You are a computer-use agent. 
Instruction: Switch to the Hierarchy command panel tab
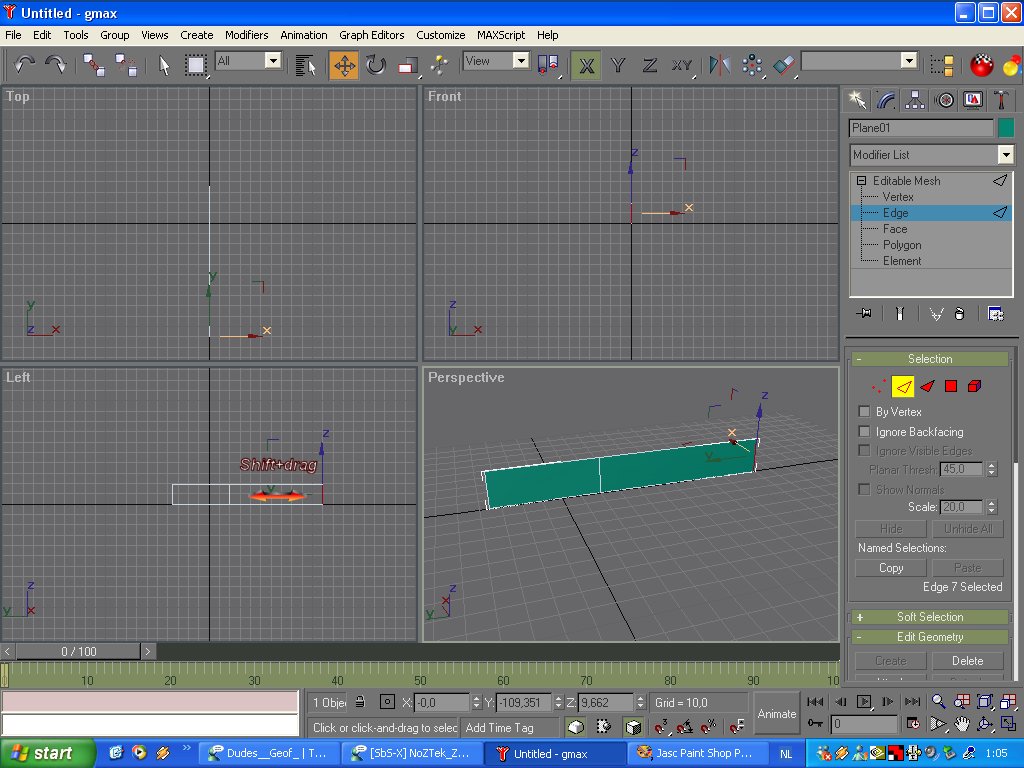click(x=915, y=100)
